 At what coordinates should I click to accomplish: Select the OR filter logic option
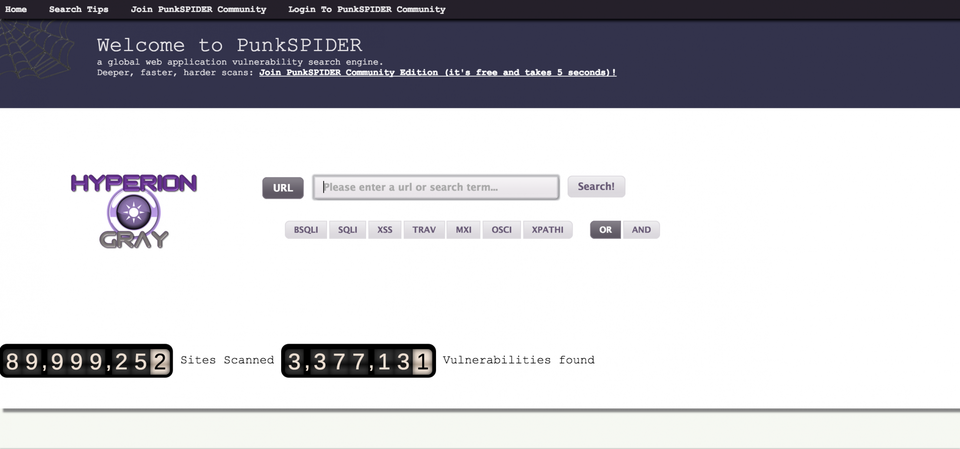tap(606, 230)
